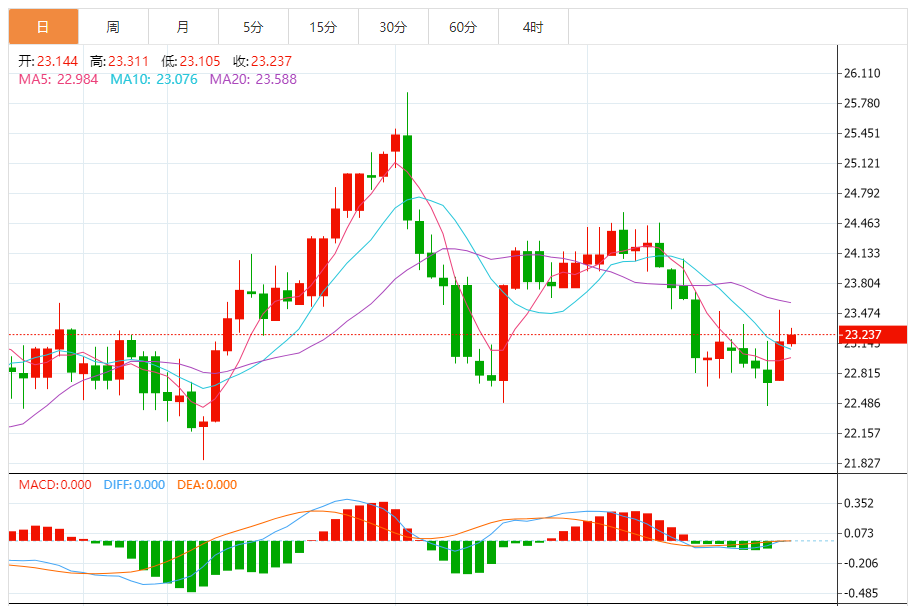The width and height of the screenshot is (916, 606).
Task: Click the tallest green candle at the peak
Action: pos(407,178)
